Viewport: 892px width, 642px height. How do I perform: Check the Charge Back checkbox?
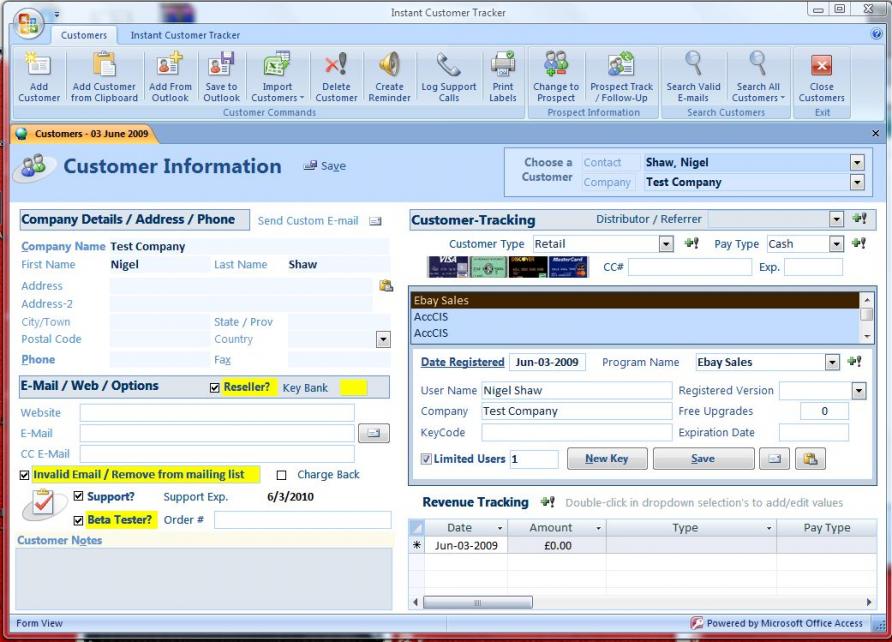click(281, 475)
